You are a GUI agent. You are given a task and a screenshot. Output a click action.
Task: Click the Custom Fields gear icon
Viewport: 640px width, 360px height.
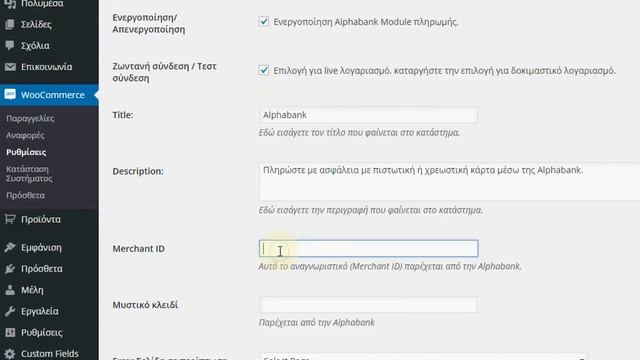[10, 353]
